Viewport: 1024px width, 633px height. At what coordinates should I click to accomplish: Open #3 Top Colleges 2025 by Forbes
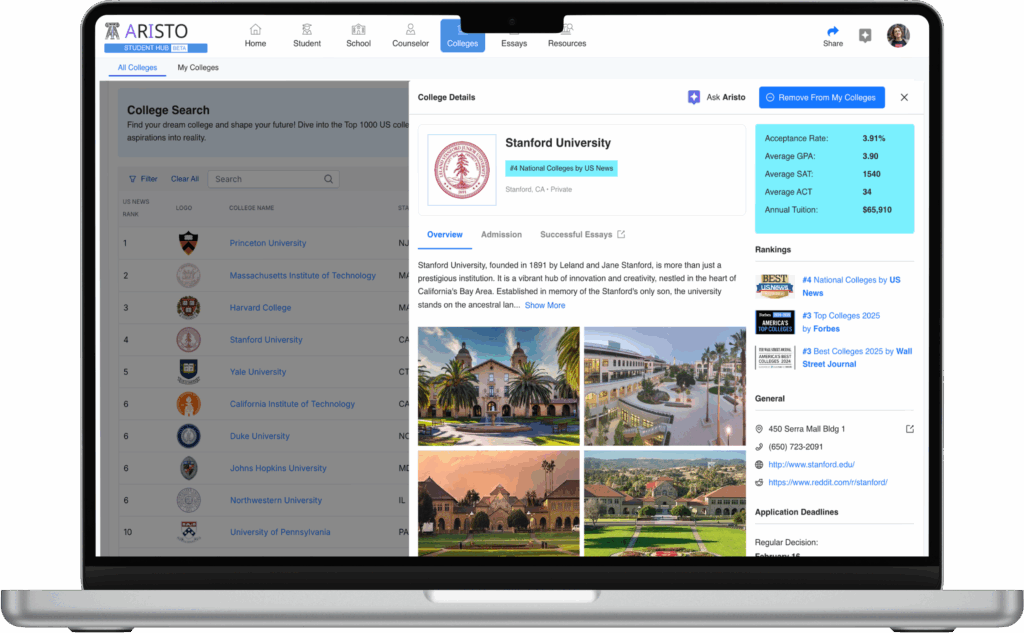[840, 322]
